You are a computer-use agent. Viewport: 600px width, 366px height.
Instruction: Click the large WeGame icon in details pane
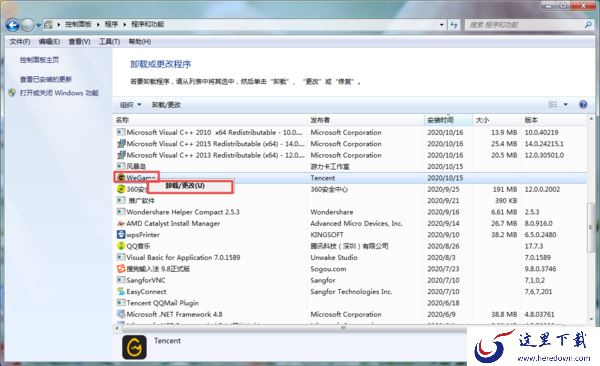(134, 347)
